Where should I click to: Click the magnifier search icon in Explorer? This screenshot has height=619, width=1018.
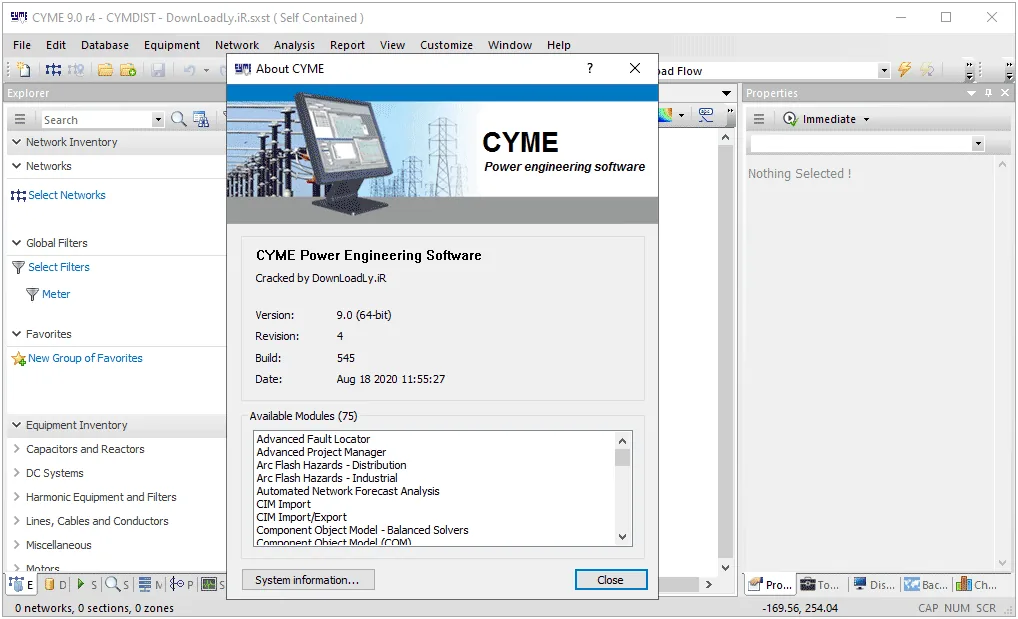(179, 120)
